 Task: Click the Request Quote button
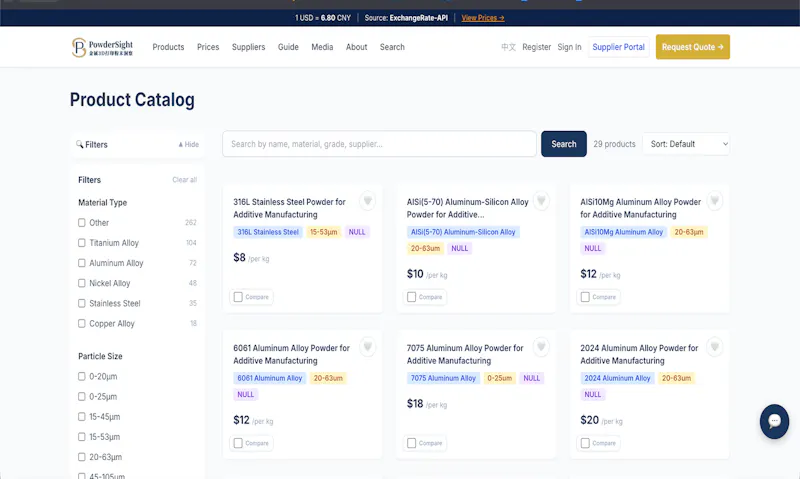pos(693,47)
